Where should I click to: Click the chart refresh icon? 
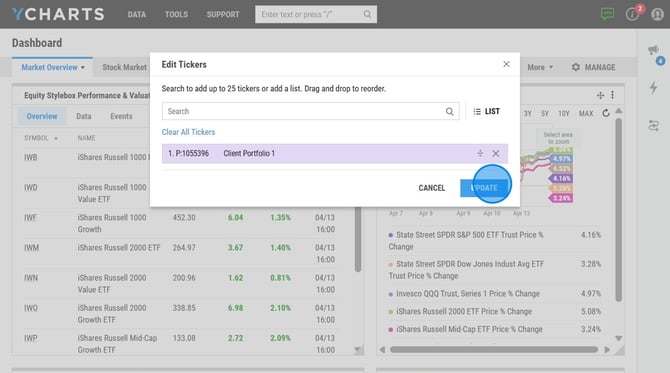tap(606, 113)
